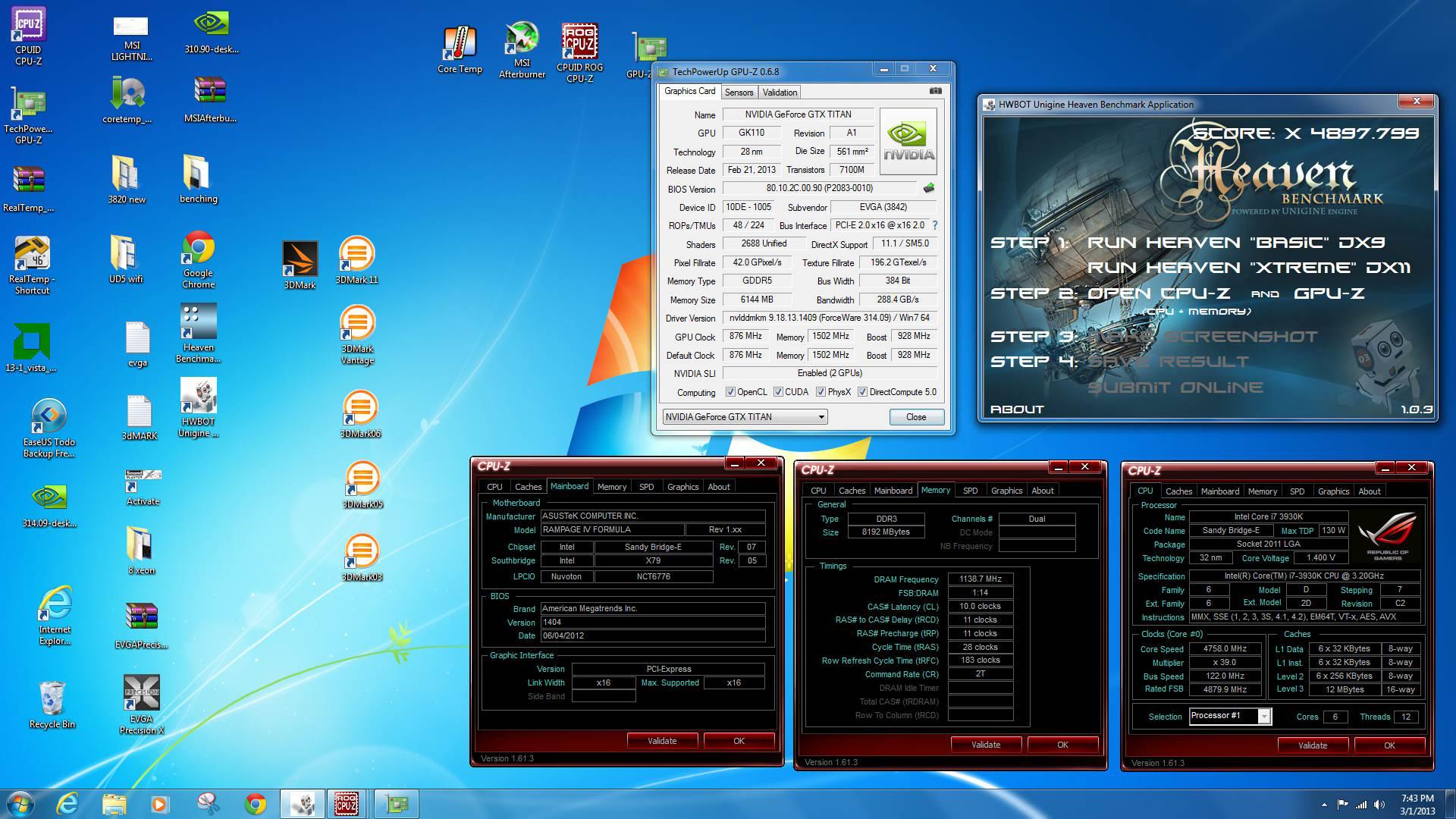Click taskbar clock showing 7:43 PM
Viewport: 1456px width, 819px height.
click(x=1417, y=805)
